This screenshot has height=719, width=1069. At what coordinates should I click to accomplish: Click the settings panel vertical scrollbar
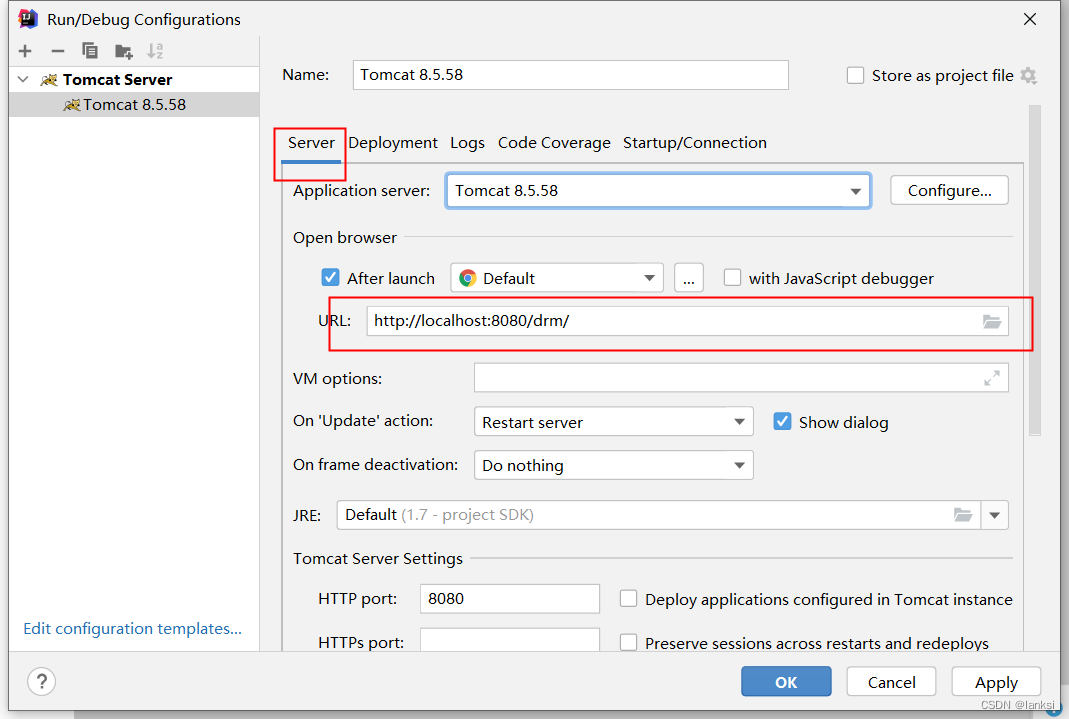point(1035,270)
